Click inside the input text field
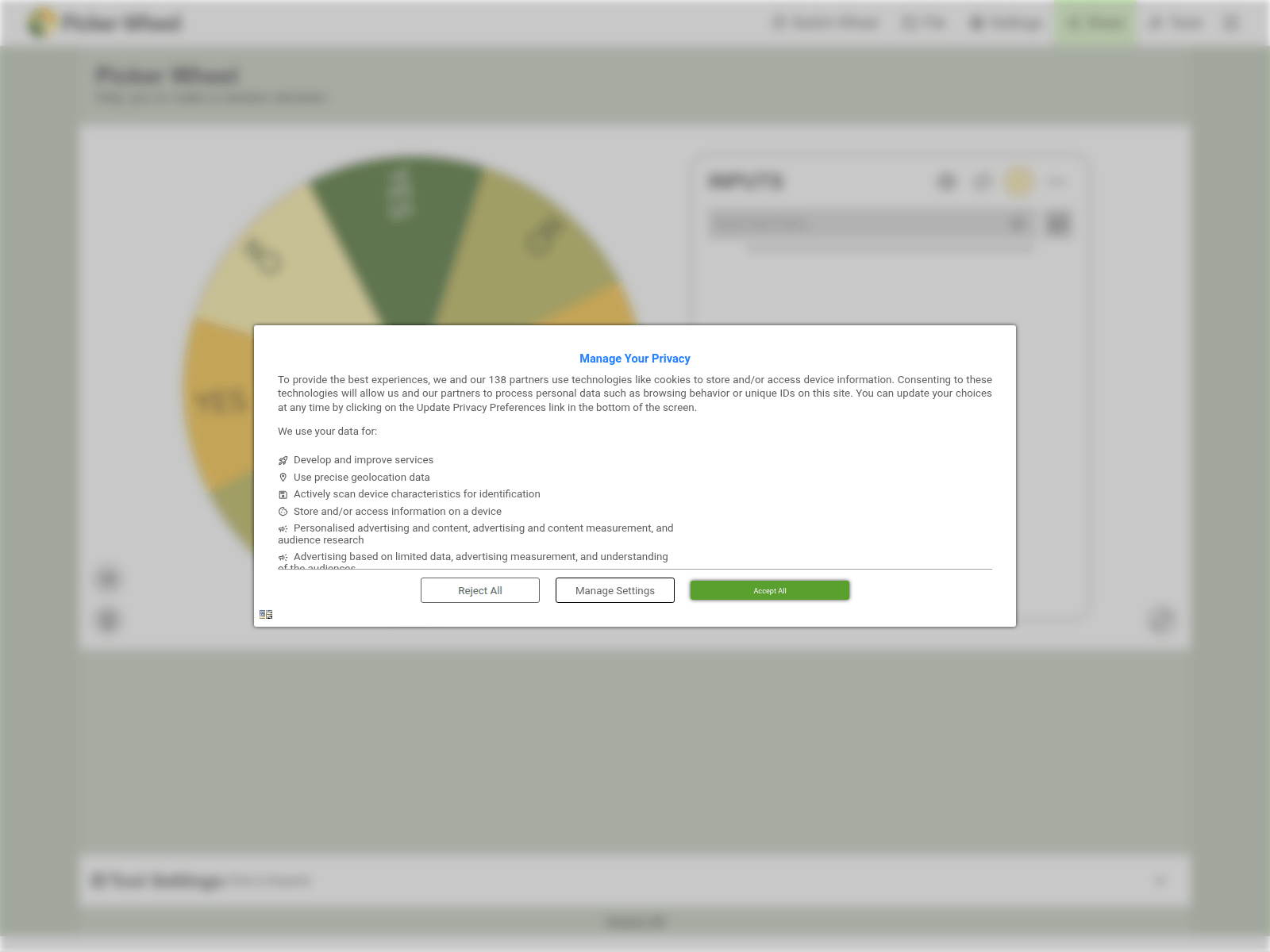The height and width of the screenshot is (952, 1270). point(857,223)
